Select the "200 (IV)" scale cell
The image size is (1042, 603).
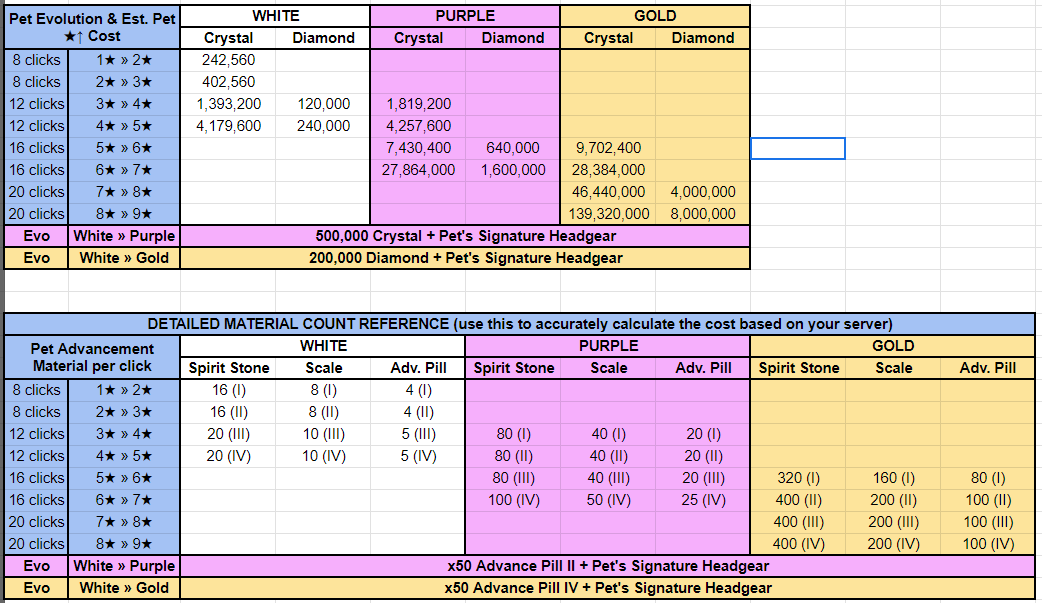[893, 543]
